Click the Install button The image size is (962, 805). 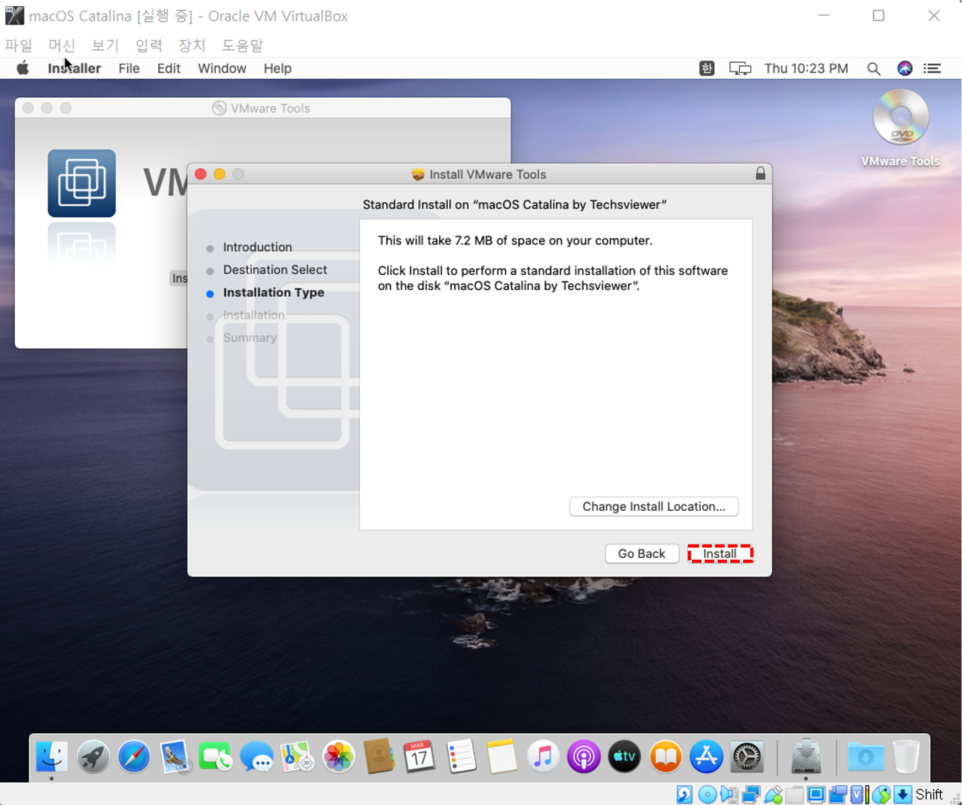(720, 553)
